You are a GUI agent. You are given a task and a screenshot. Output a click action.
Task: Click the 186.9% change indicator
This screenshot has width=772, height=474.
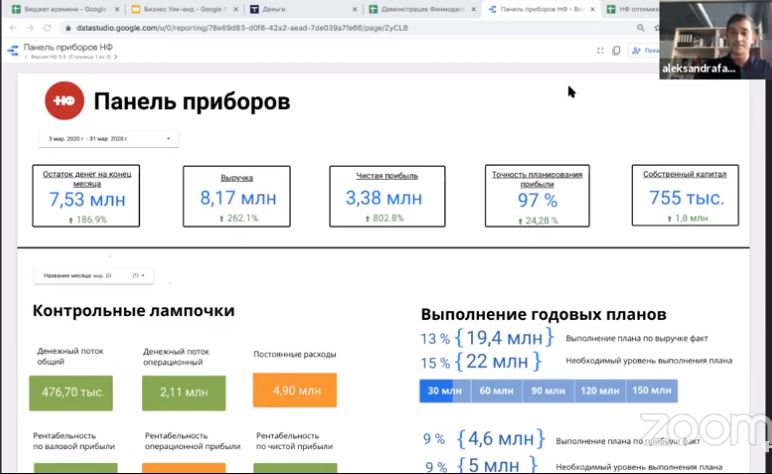(x=88, y=220)
